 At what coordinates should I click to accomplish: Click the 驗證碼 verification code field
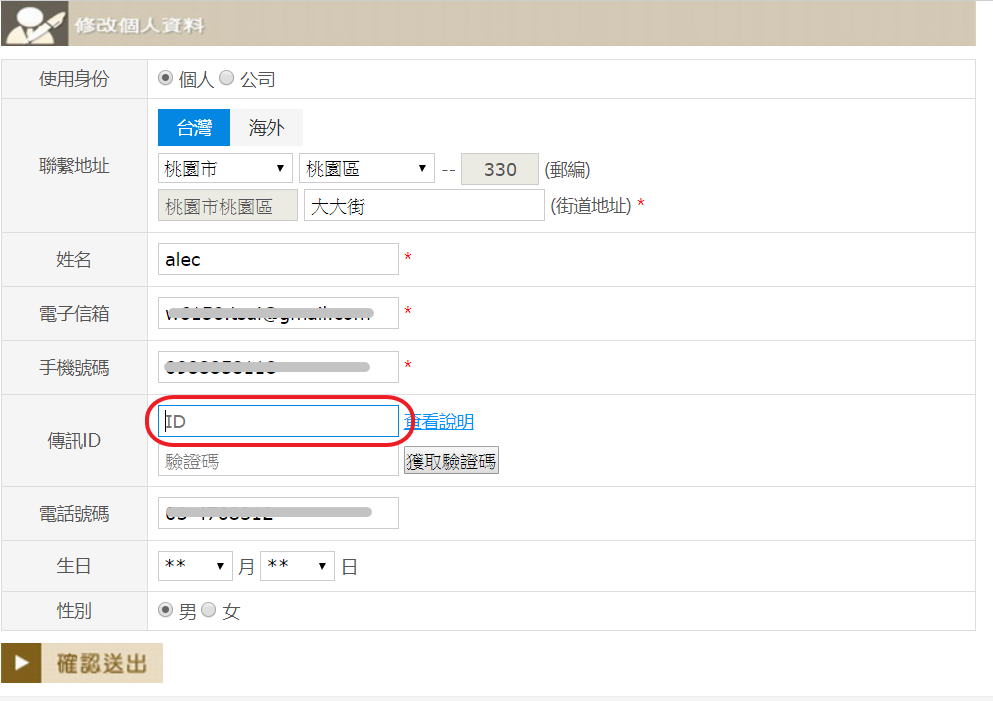pos(278,461)
